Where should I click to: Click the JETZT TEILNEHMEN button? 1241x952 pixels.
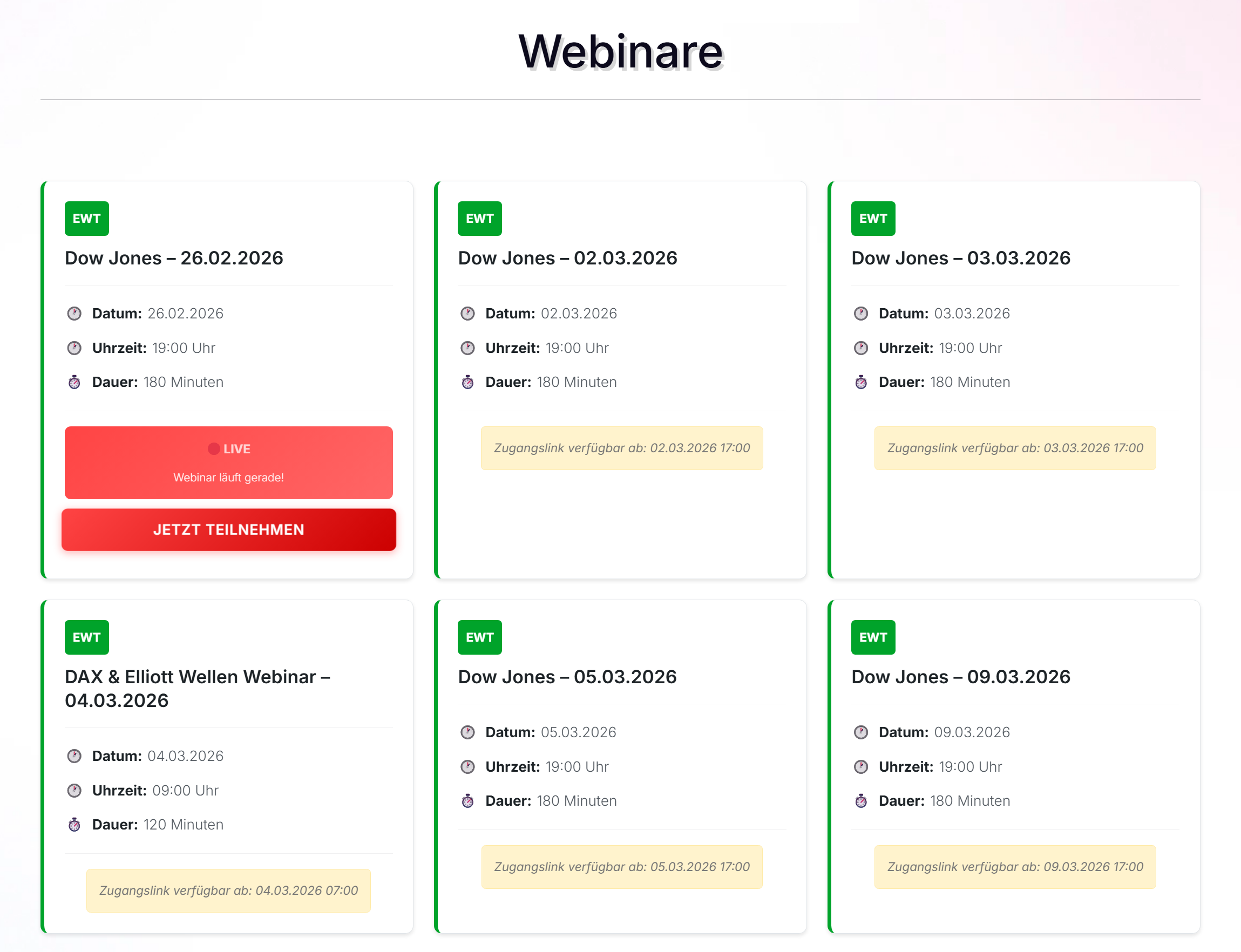(x=228, y=529)
